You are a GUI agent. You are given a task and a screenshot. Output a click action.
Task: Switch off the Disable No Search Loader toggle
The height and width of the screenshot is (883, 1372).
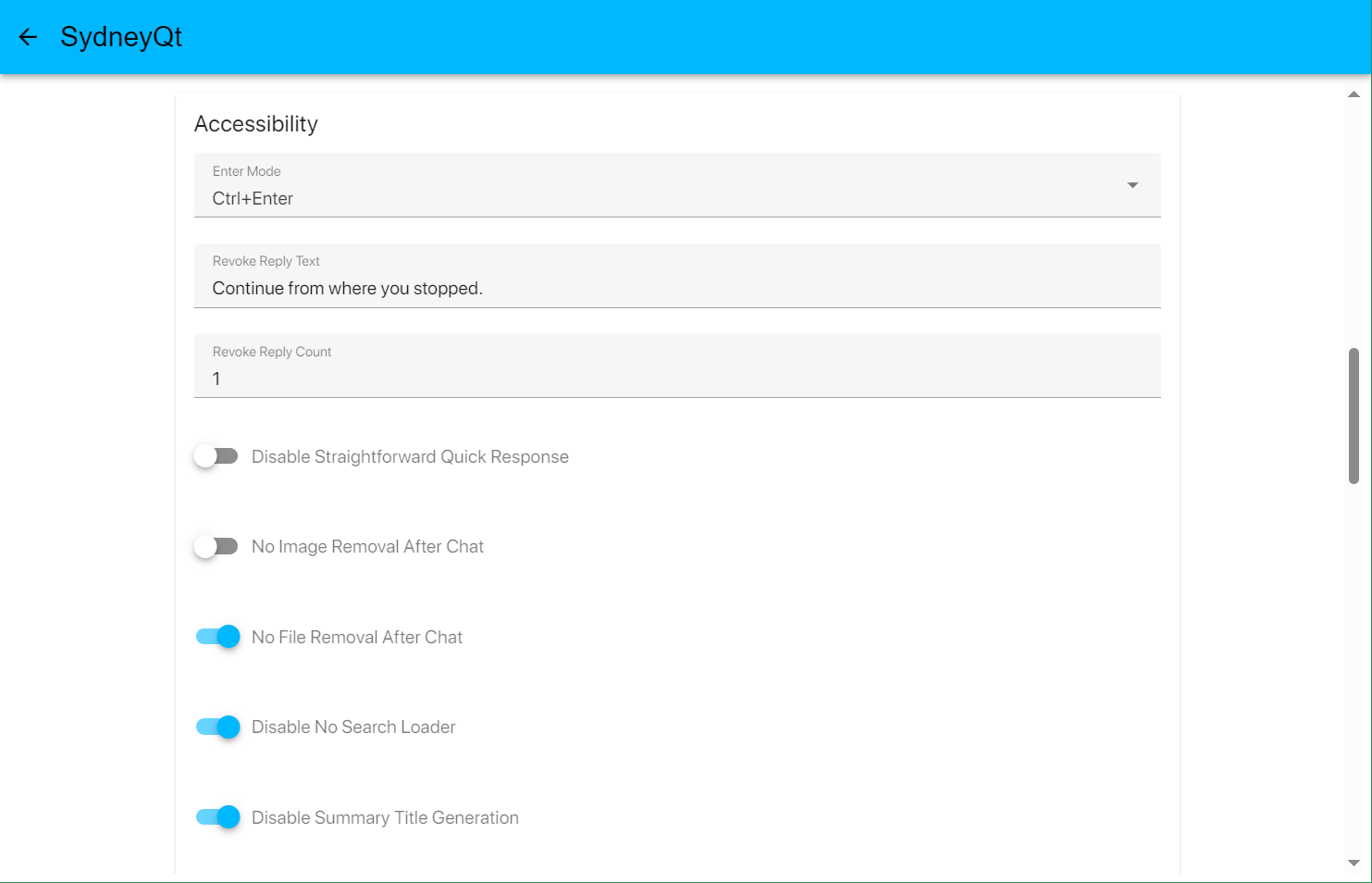(218, 727)
